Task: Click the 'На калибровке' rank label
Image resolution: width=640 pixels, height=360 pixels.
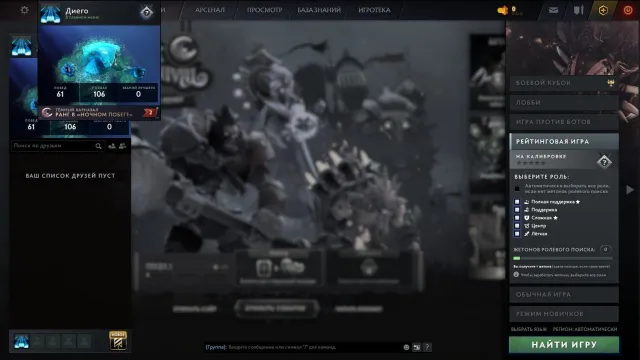Action: point(540,156)
